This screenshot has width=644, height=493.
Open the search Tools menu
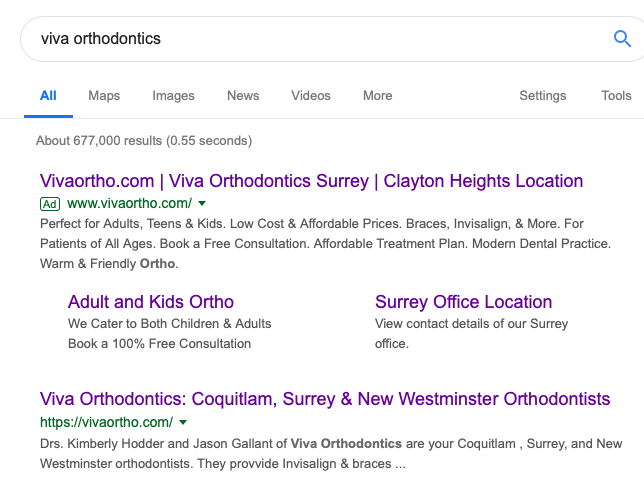[616, 96]
